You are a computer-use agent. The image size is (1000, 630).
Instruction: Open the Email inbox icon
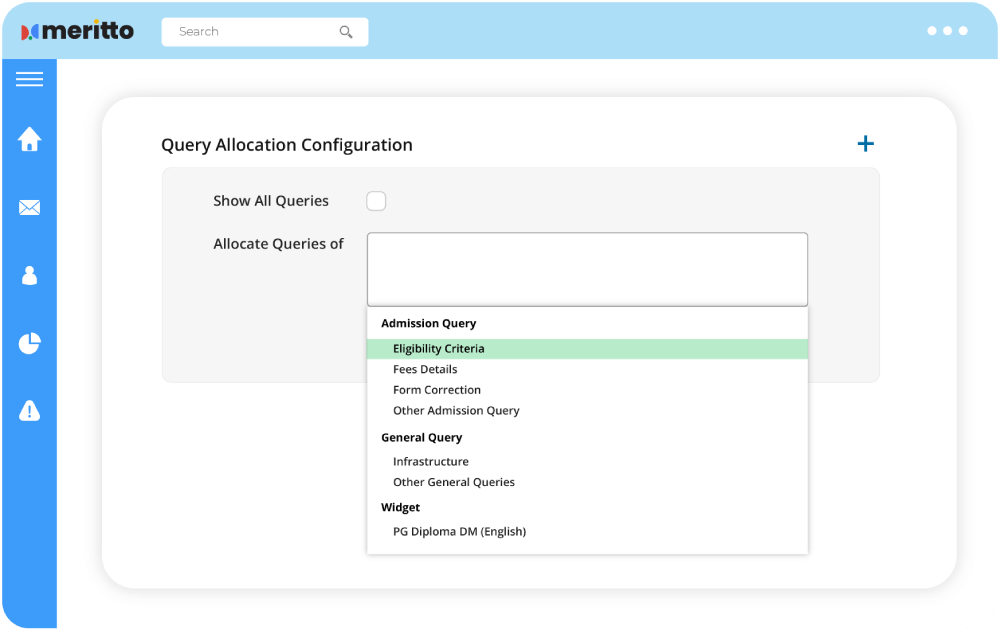tap(29, 207)
